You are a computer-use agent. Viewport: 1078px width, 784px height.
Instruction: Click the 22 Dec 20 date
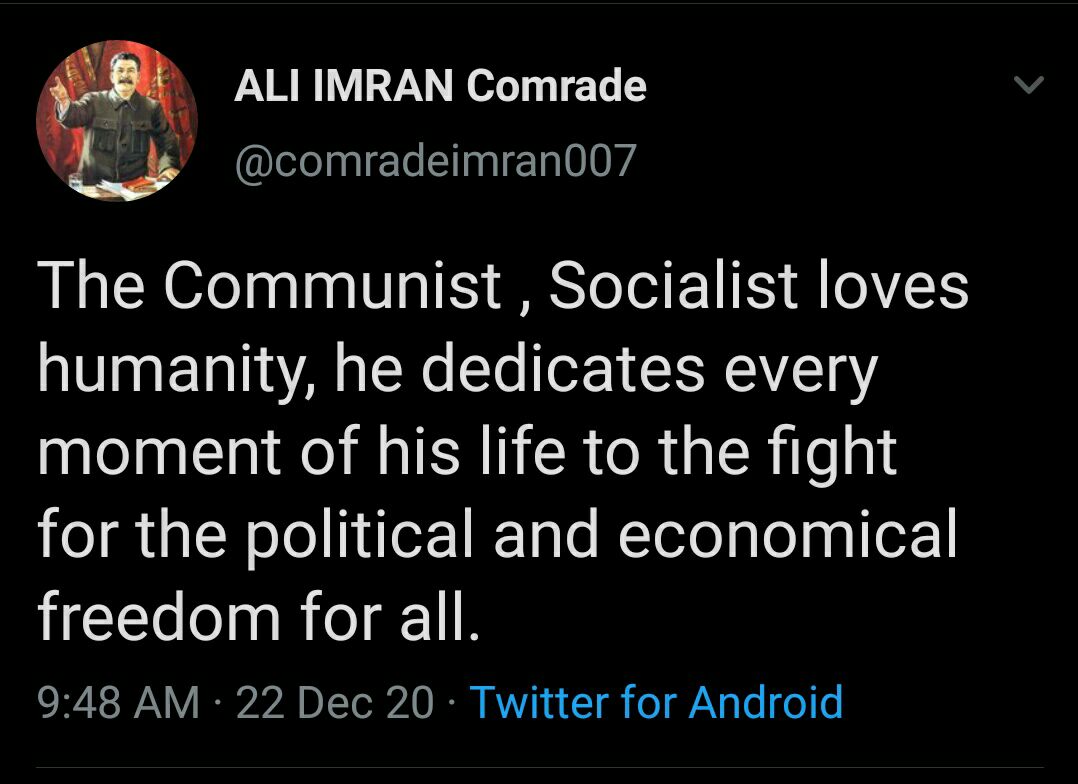coord(335,702)
